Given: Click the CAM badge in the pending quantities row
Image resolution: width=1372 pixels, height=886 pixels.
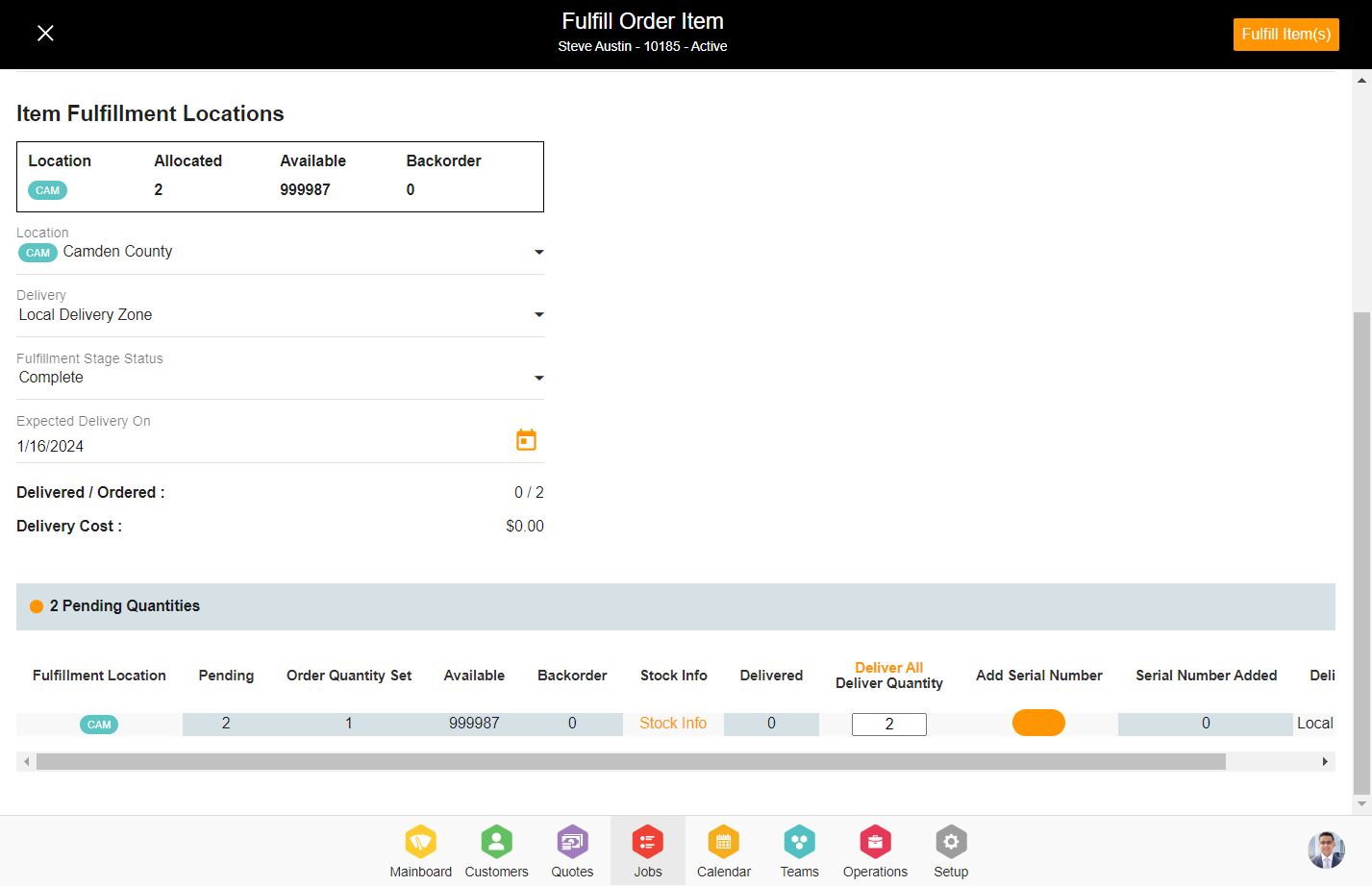Looking at the screenshot, I should click(99, 725).
